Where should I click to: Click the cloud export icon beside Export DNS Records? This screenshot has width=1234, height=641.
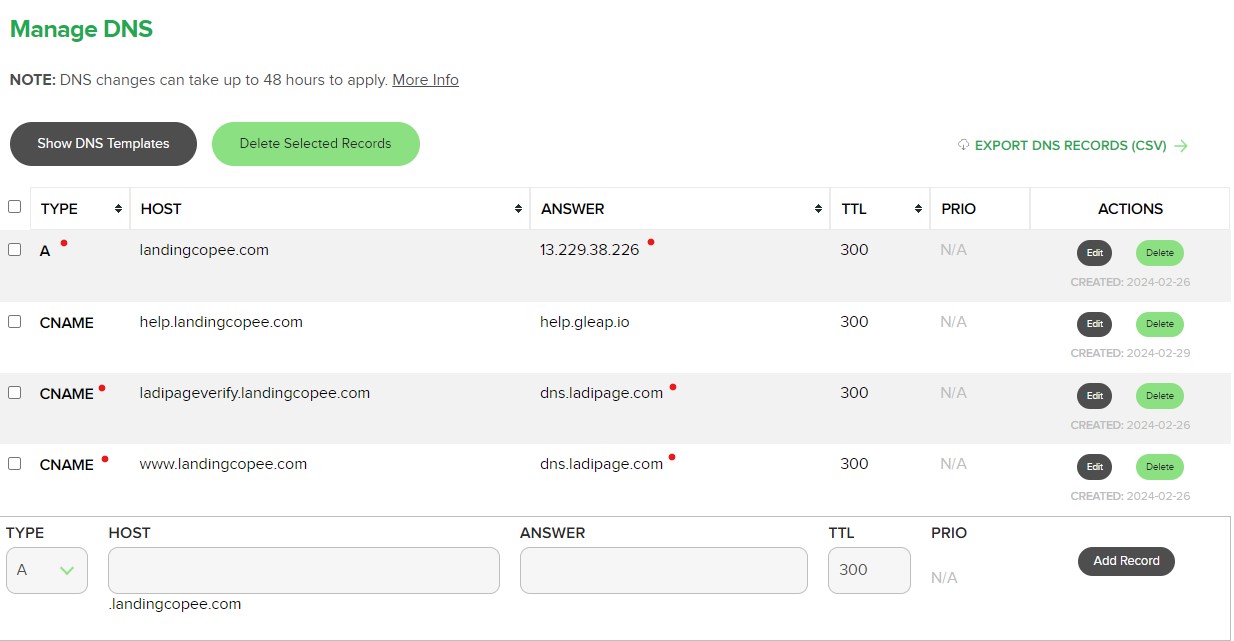point(963,145)
